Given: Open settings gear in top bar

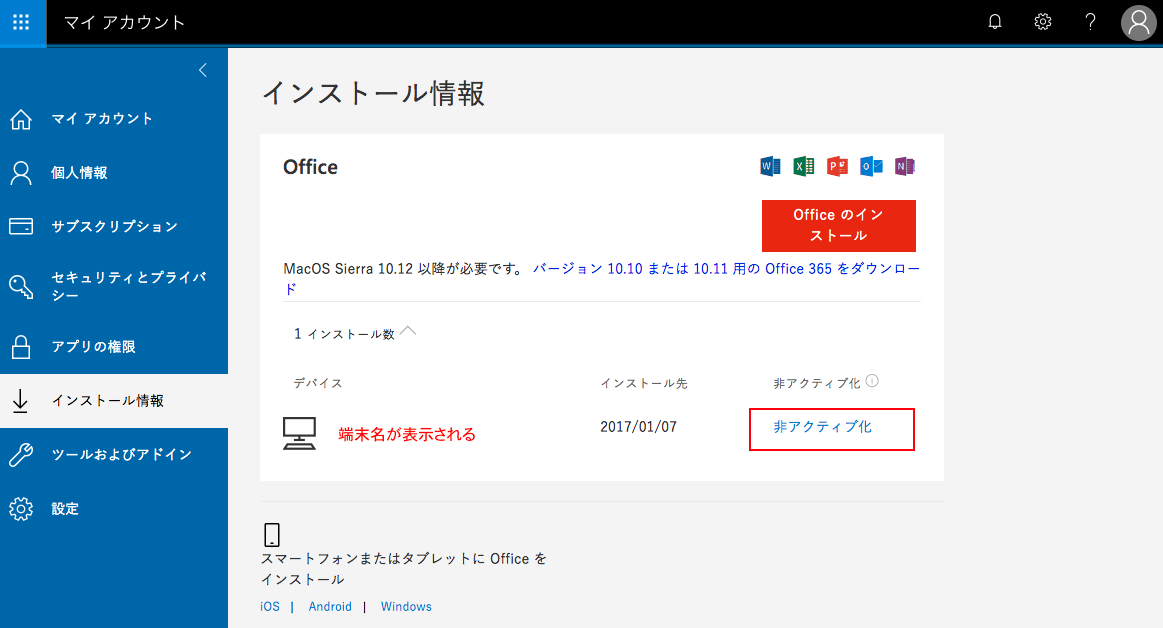Looking at the screenshot, I should coord(1043,22).
